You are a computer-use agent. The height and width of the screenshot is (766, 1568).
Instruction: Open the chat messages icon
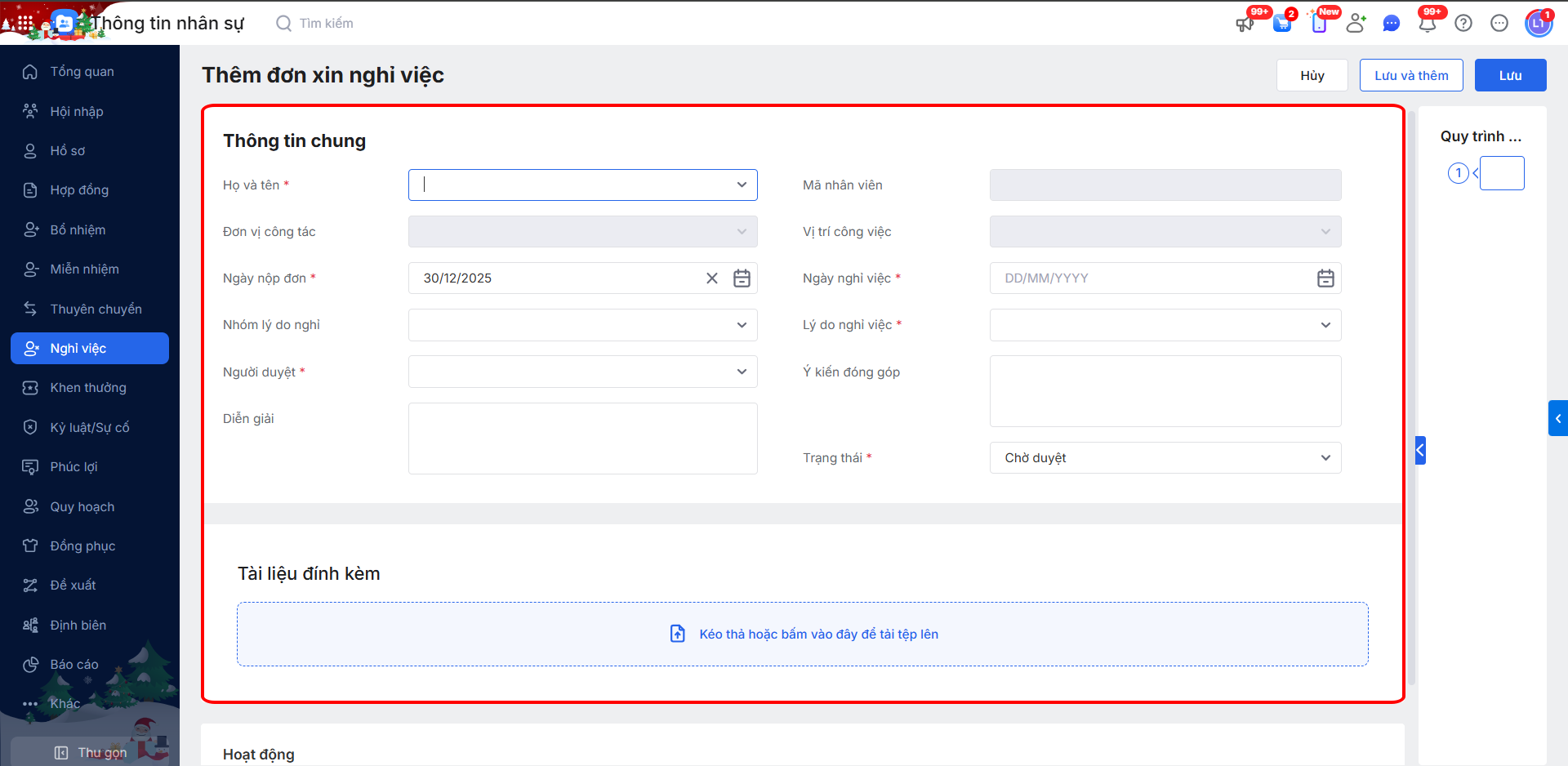1391,24
